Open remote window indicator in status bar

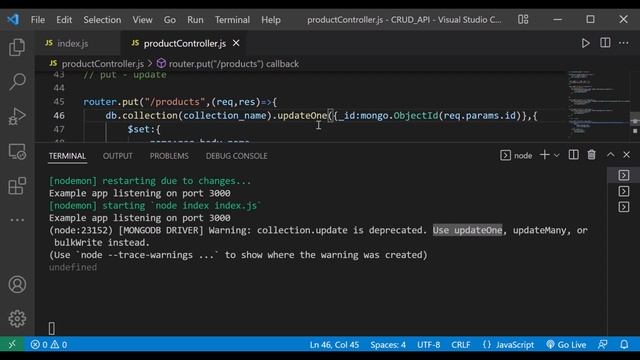(x=12, y=344)
